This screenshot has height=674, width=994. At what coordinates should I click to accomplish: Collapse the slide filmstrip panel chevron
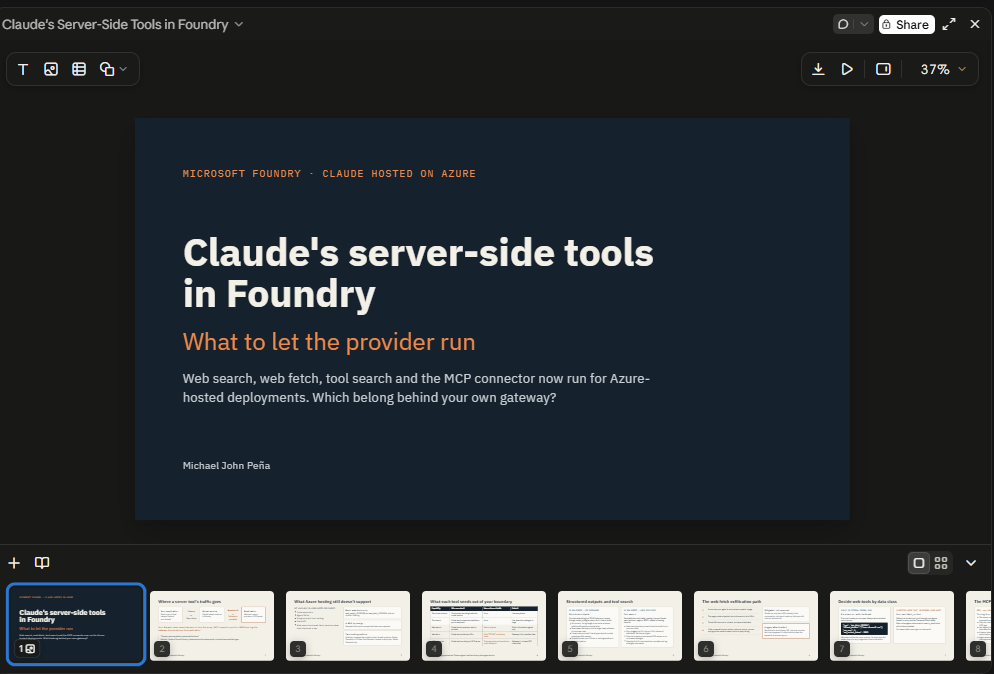click(x=971, y=563)
